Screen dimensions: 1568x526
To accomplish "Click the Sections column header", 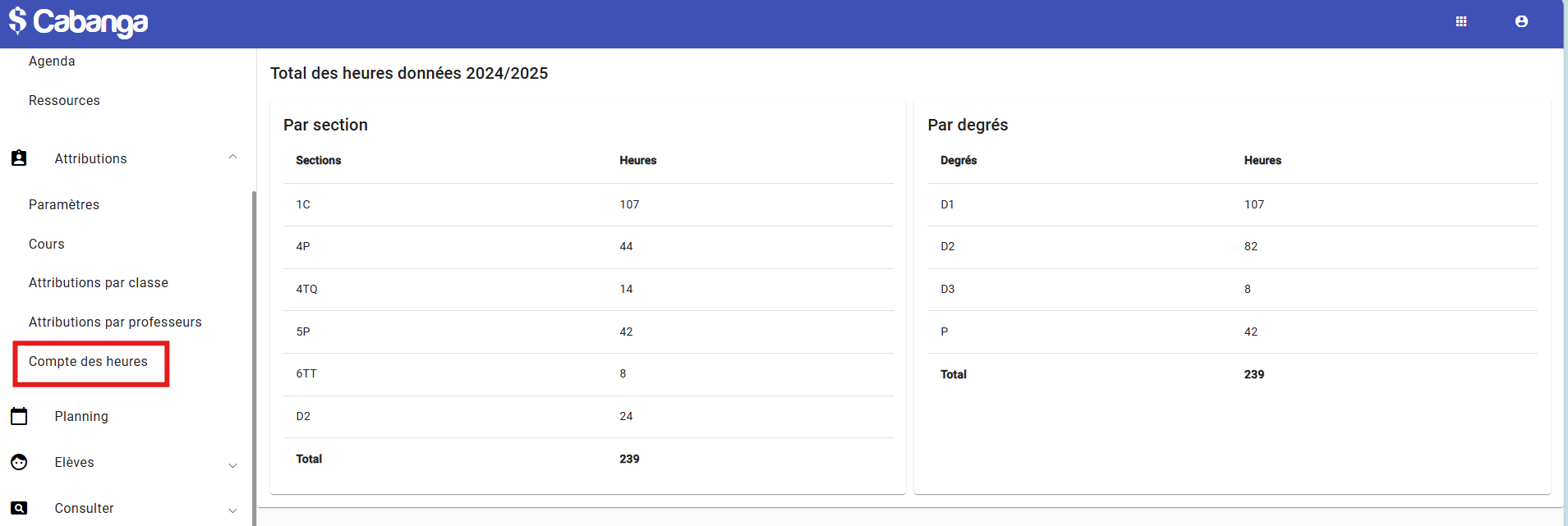I will click(319, 161).
